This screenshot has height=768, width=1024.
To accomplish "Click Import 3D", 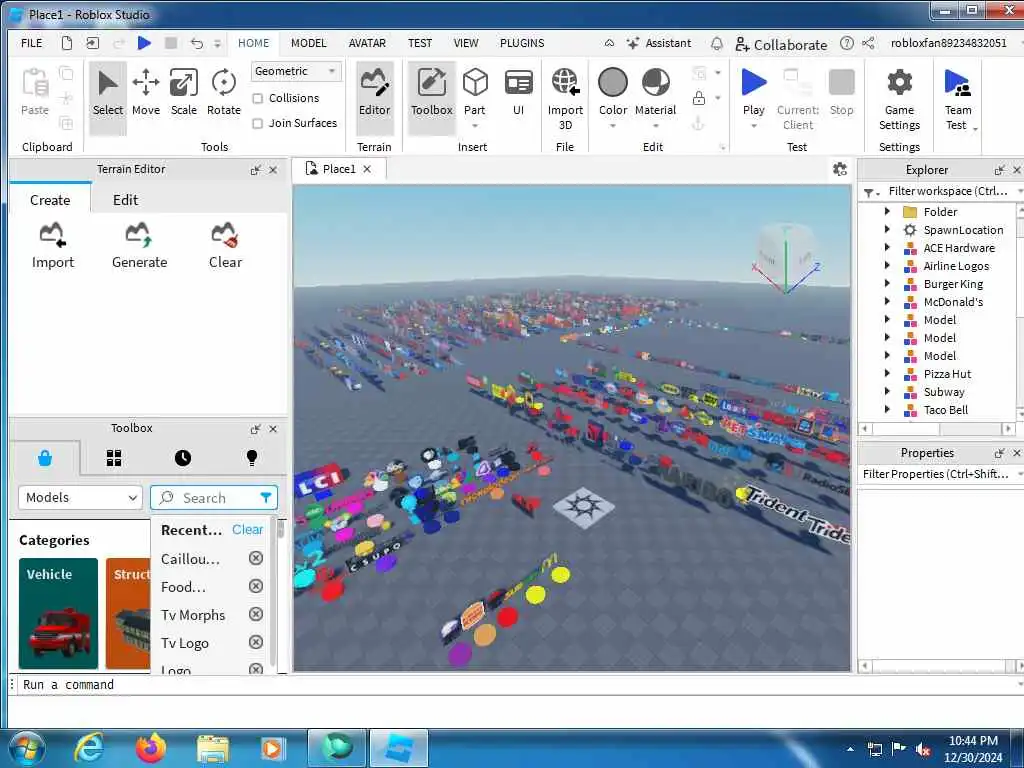I will (565, 99).
